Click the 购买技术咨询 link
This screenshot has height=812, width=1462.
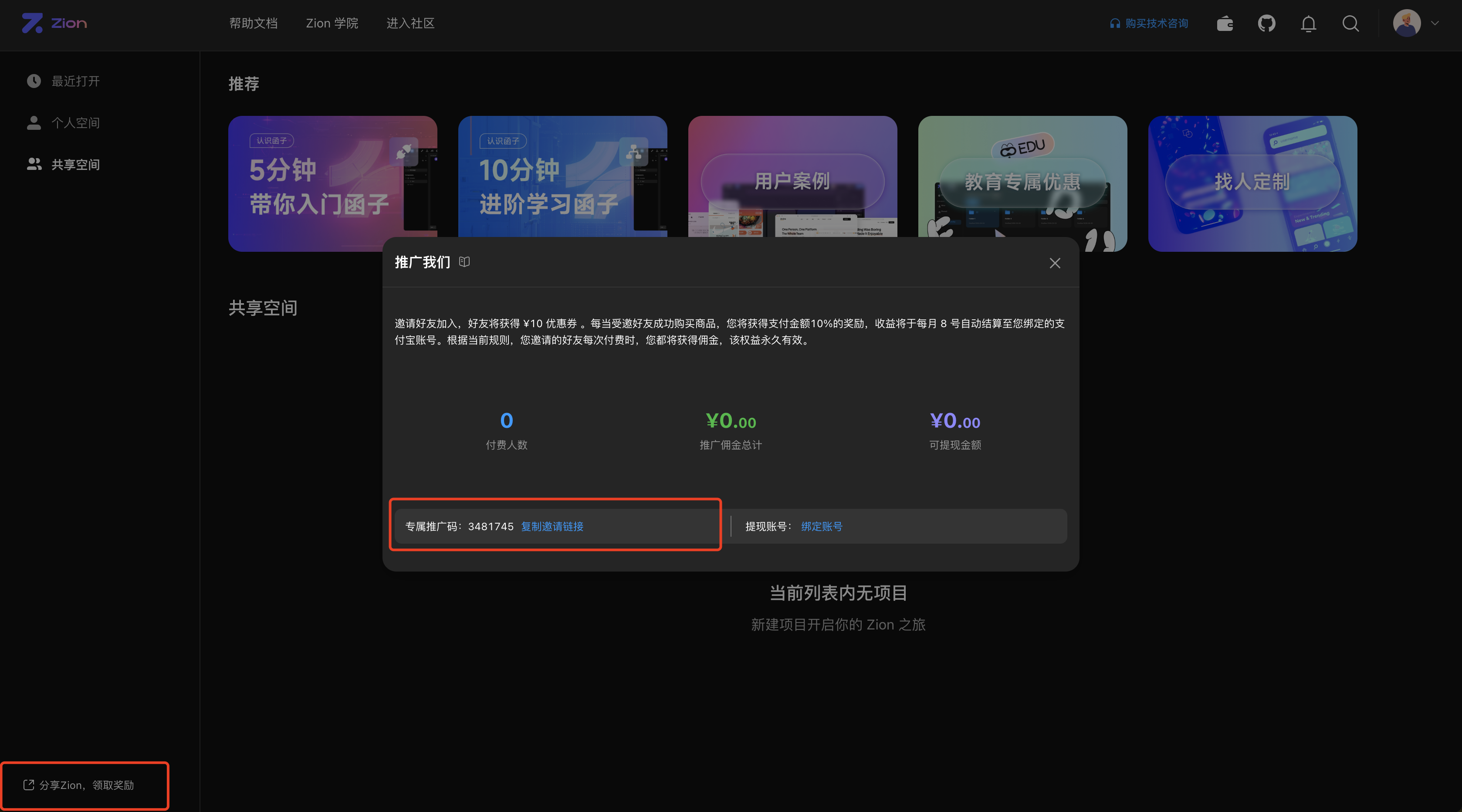(x=1149, y=23)
